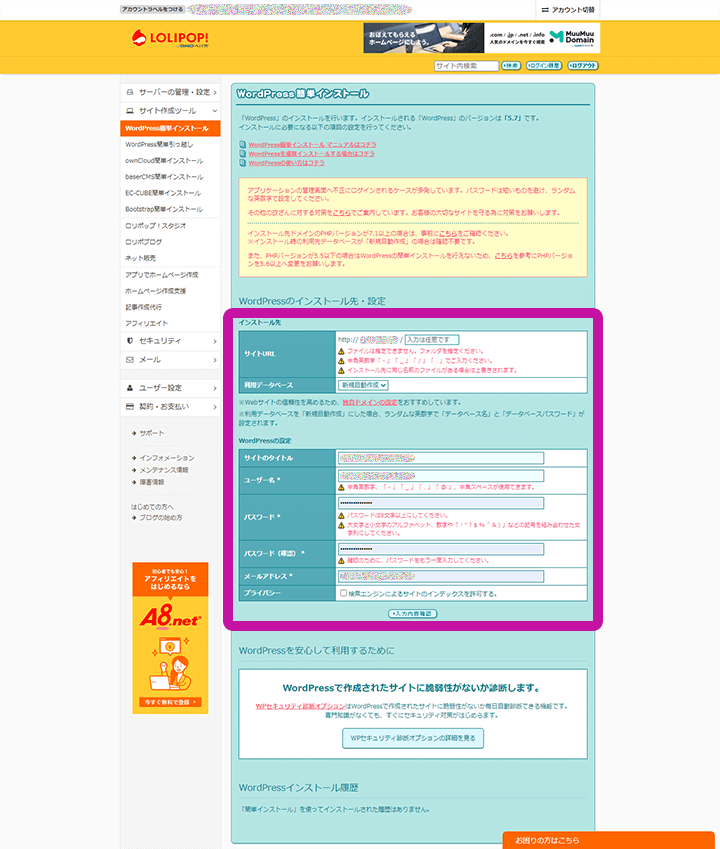
Task: Click the サイトのタイトル input field
Action: pos(441,458)
